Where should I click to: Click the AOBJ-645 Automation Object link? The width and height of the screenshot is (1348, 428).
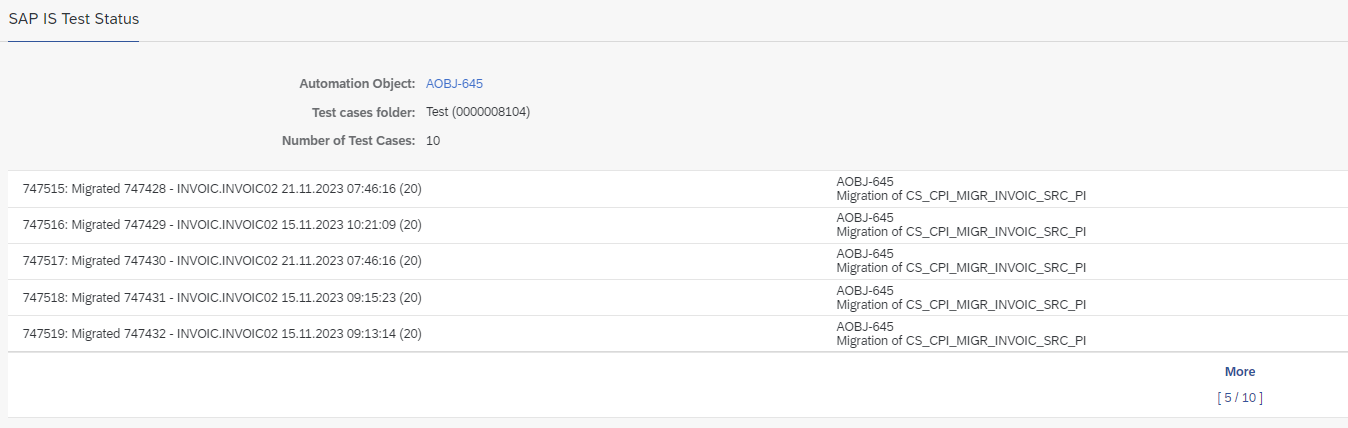click(454, 84)
